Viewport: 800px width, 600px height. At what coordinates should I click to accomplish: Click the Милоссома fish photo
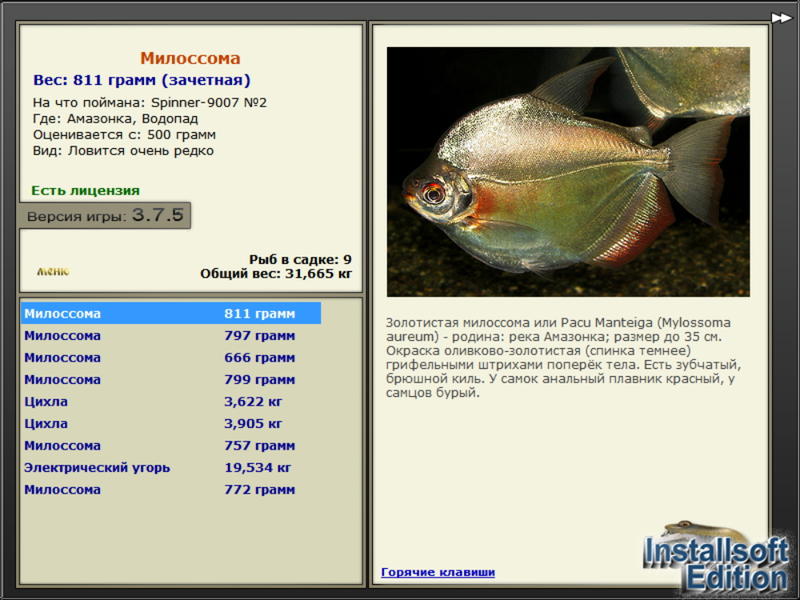point(568,172)
